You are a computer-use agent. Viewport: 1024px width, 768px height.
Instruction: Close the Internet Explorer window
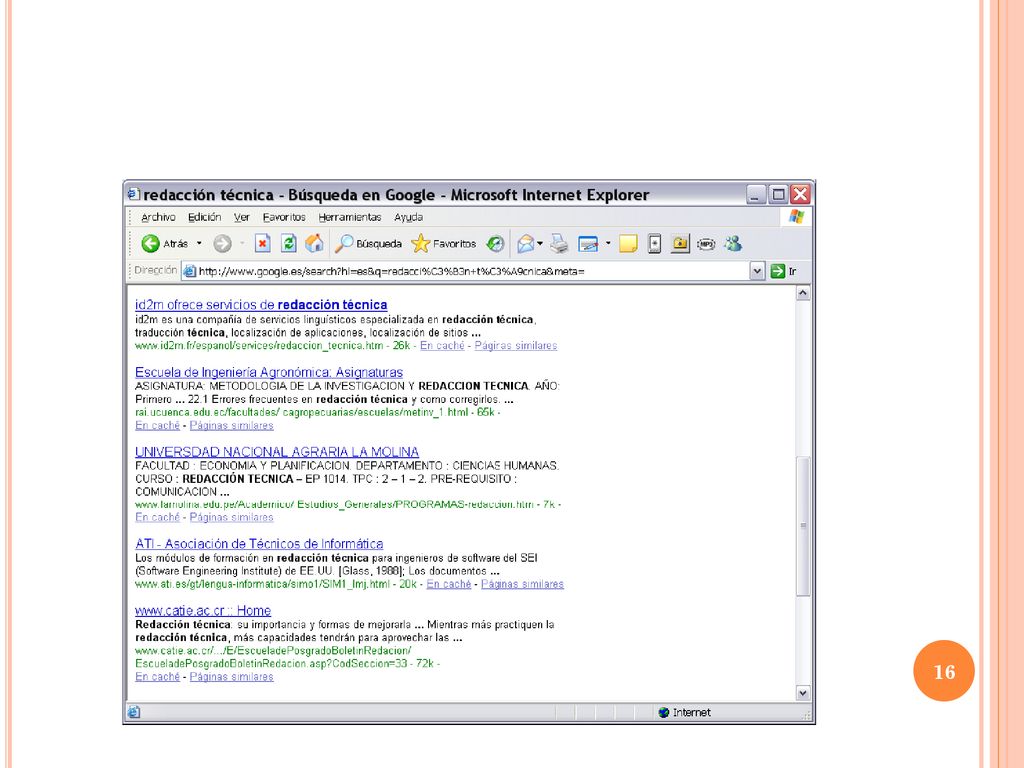(800, 194)
